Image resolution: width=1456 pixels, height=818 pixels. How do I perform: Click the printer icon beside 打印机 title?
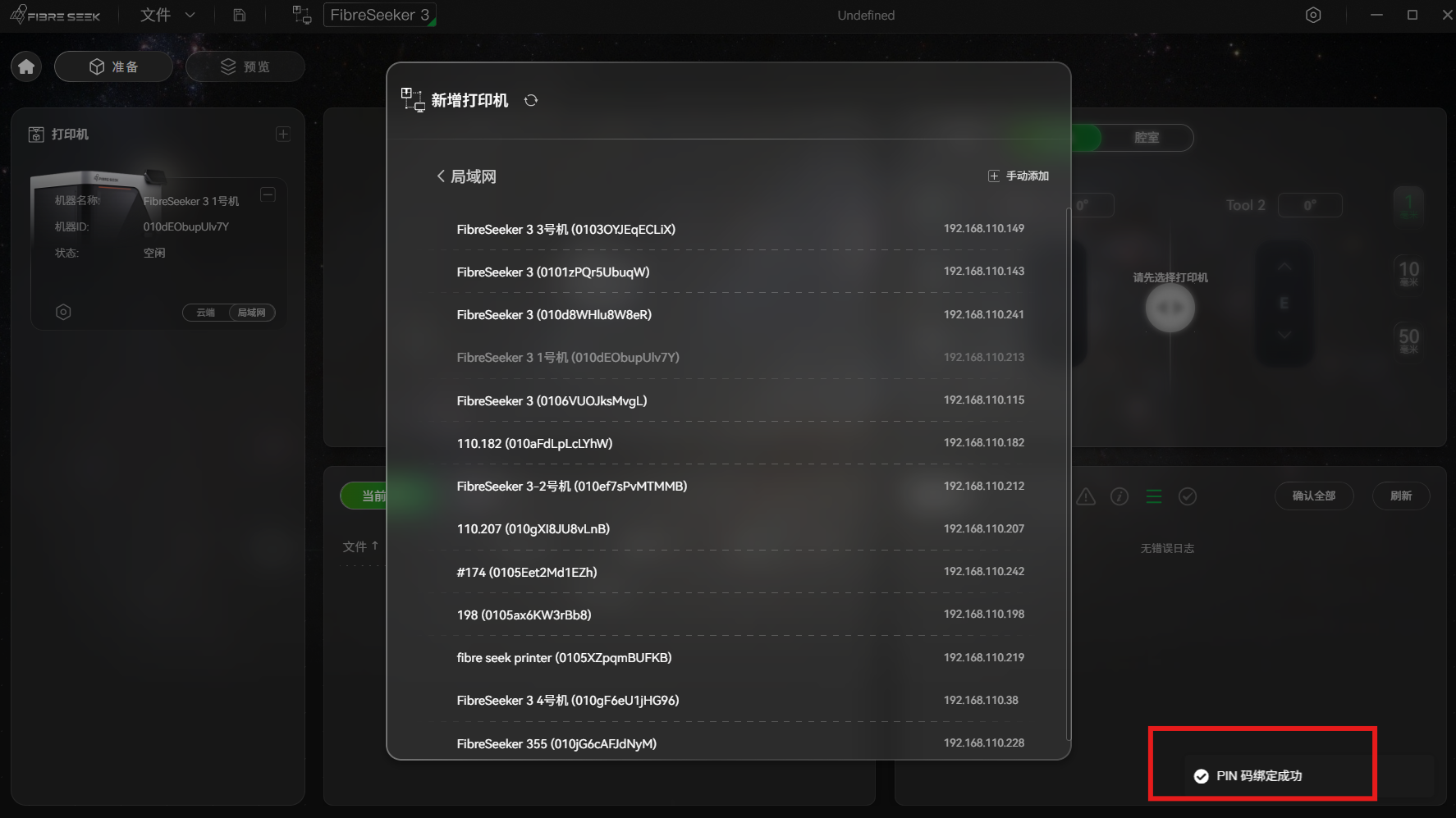(36, 135)
